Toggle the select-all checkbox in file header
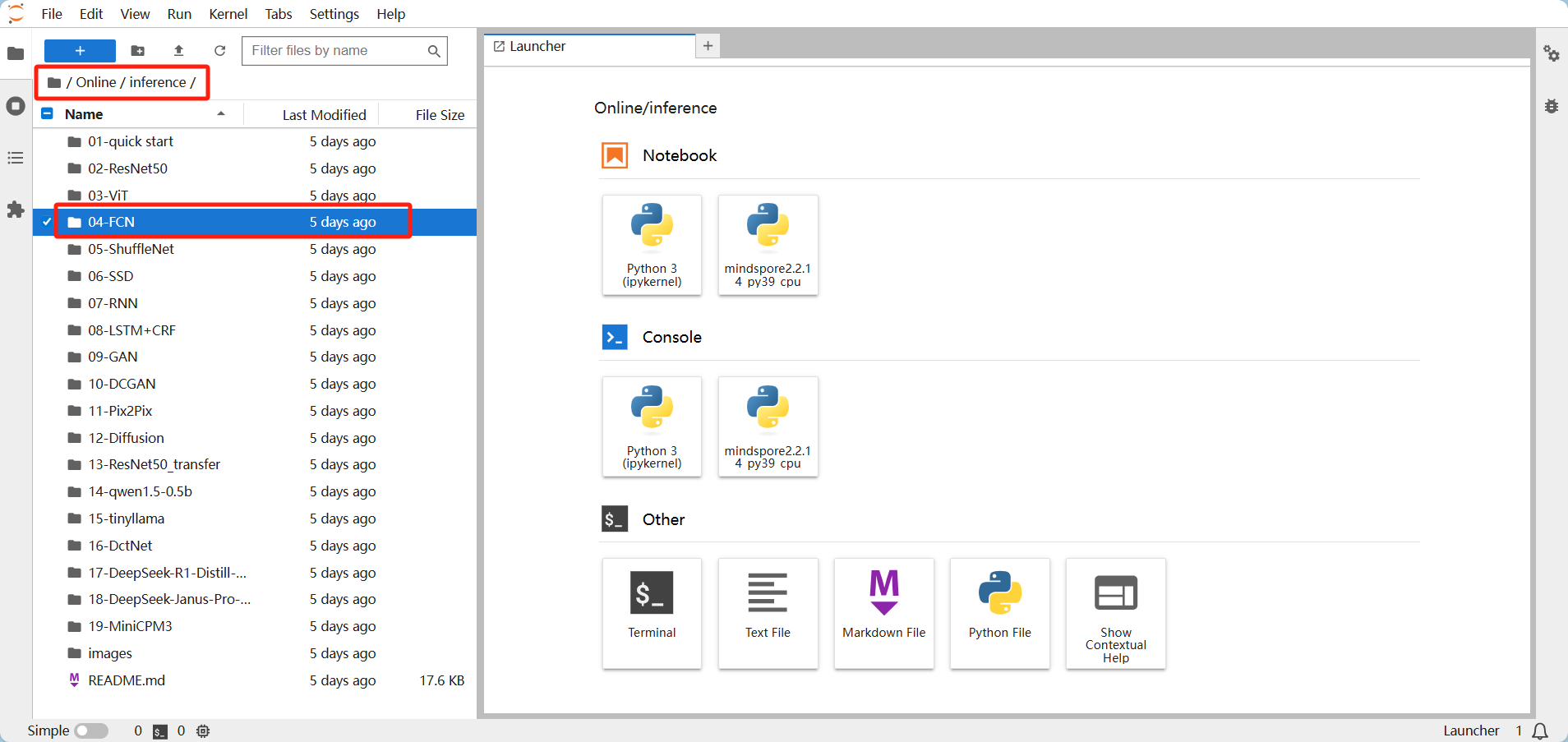The width and height of the screenshot is (1568, 742). (x=48, y=114)
